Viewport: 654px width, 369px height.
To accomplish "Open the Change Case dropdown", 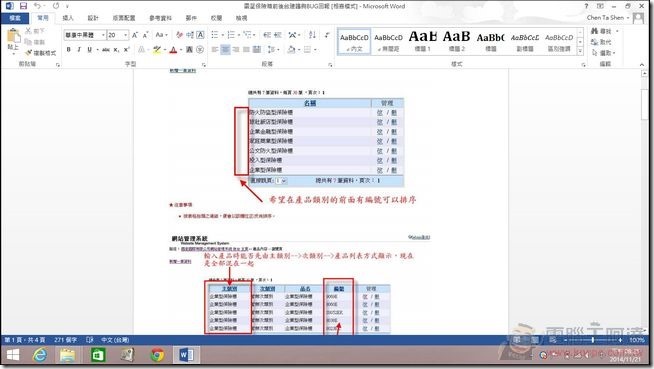I will coord(161,35).
